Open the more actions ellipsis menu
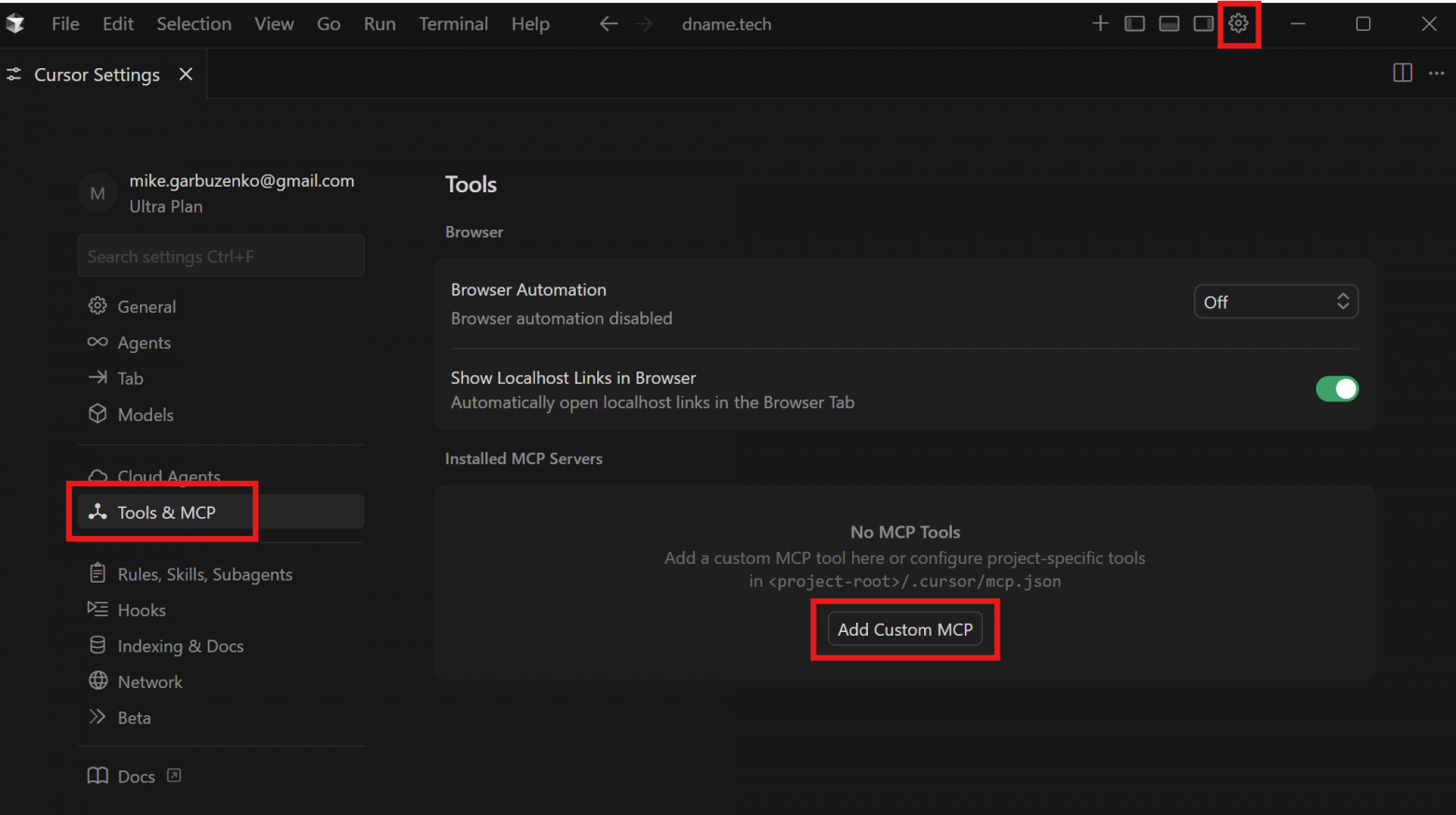The width and height of the screenshot is (1456, 815). pos(1436,73)
